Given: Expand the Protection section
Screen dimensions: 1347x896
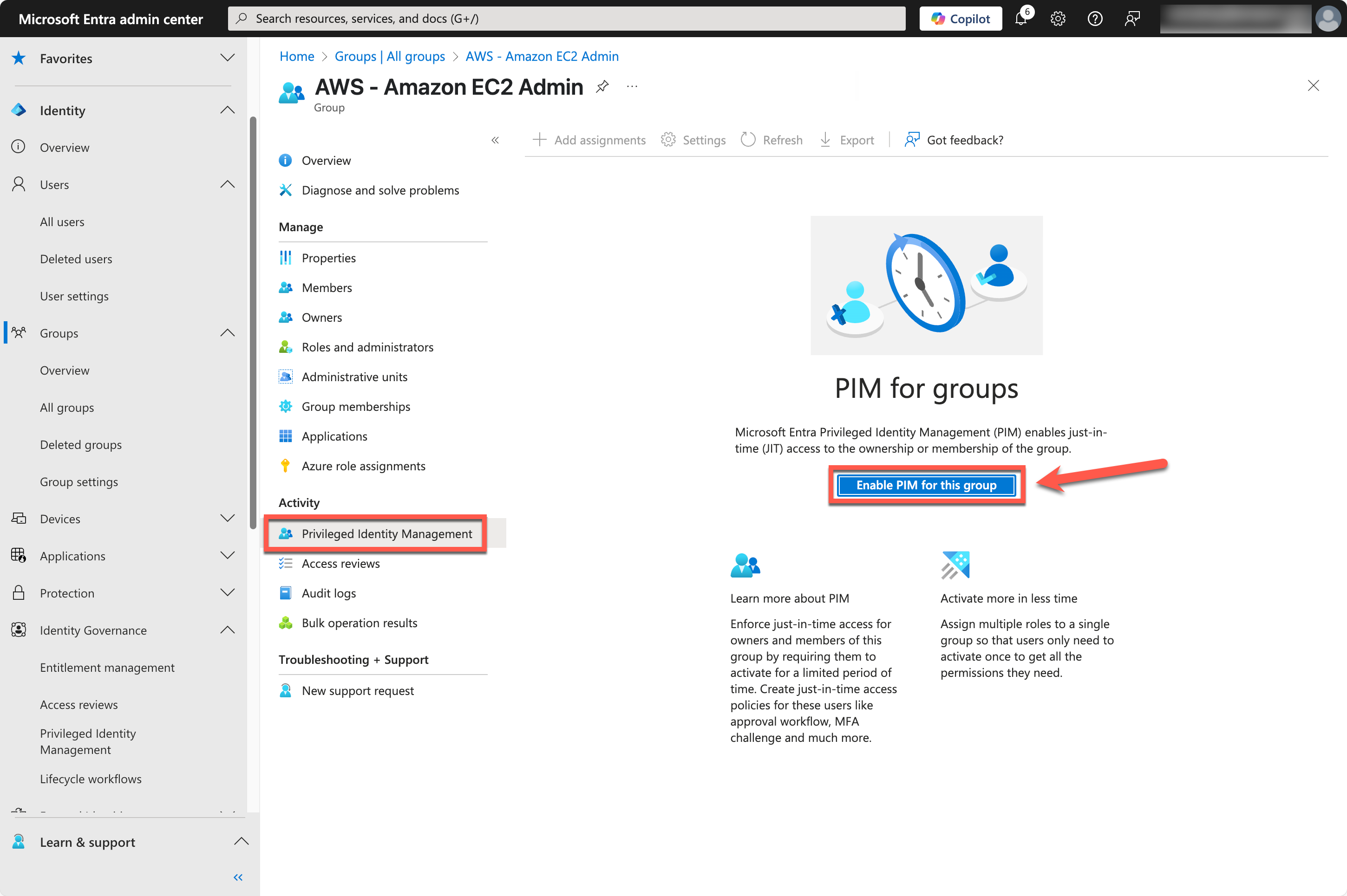Looking at the screenshot, I should 228,592.
